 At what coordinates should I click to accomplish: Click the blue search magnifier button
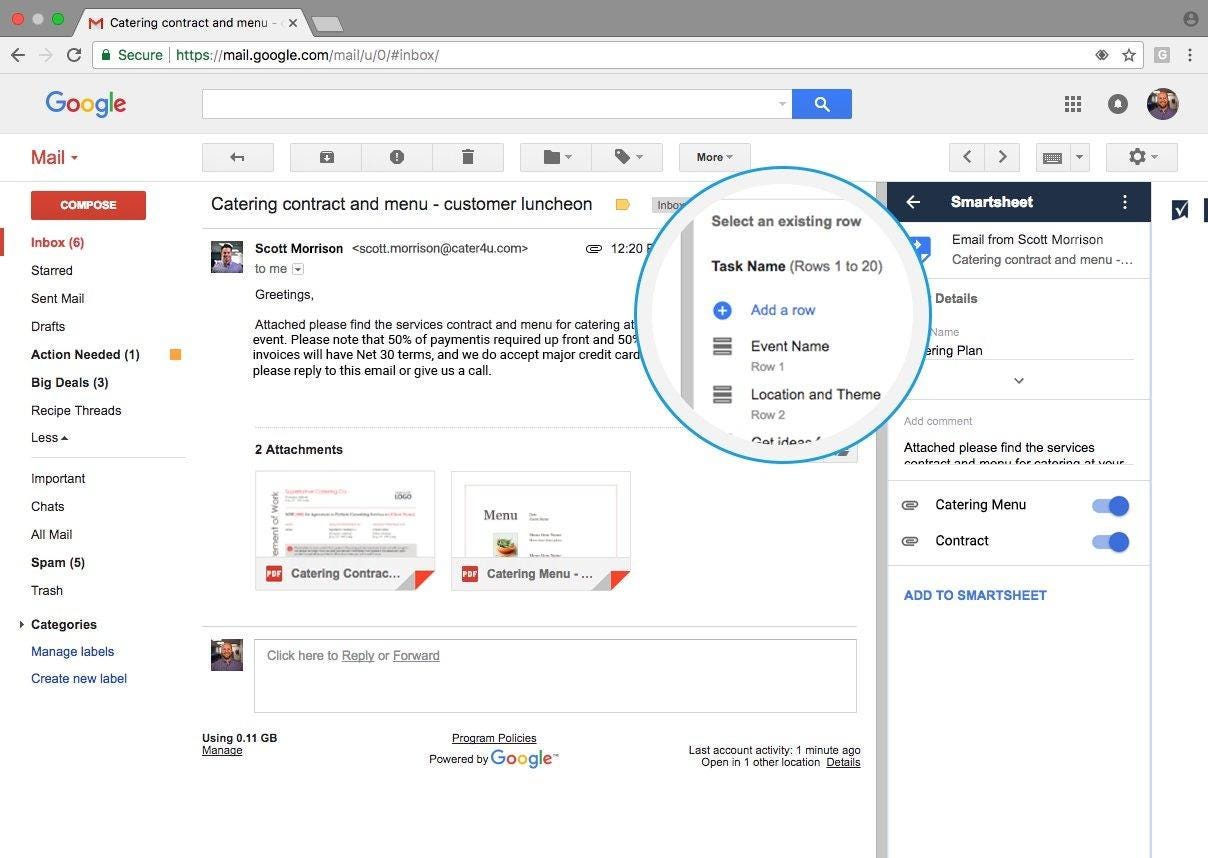(x=822, y=104)
